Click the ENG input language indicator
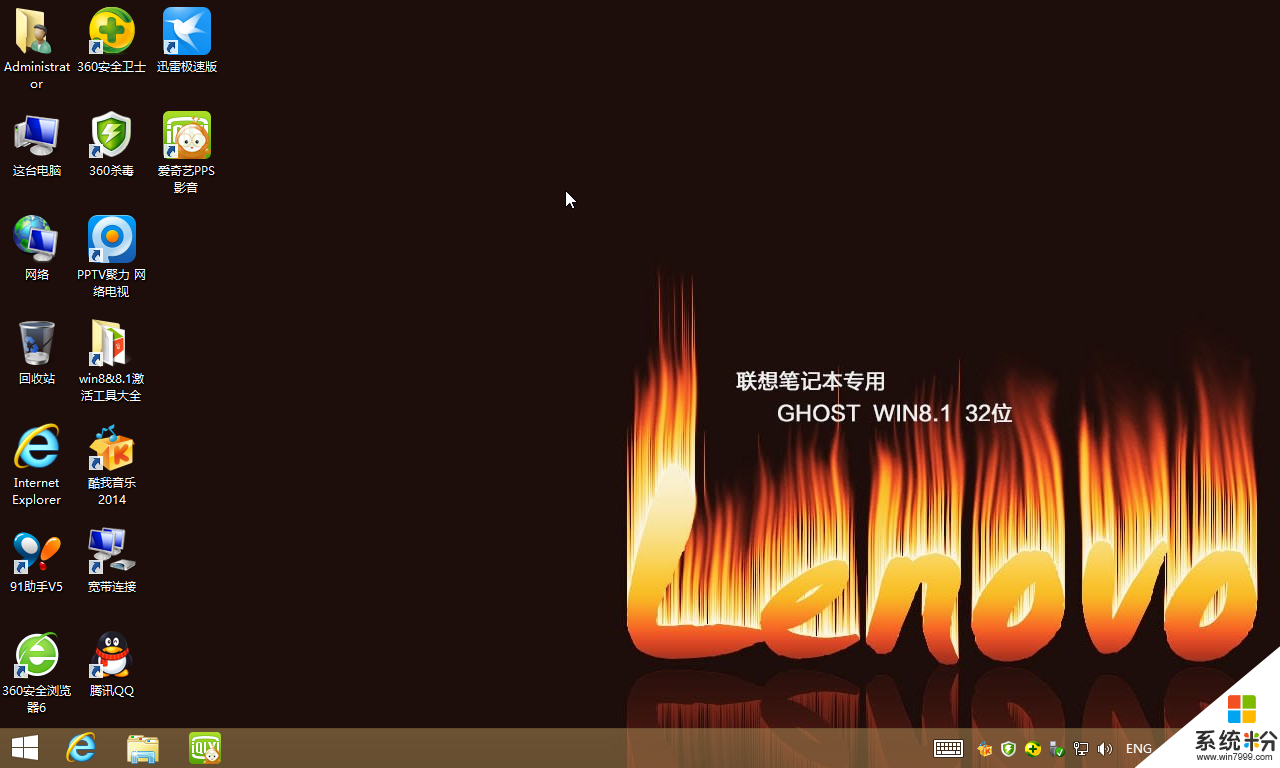The image size is (1280, 768). 1139,749
